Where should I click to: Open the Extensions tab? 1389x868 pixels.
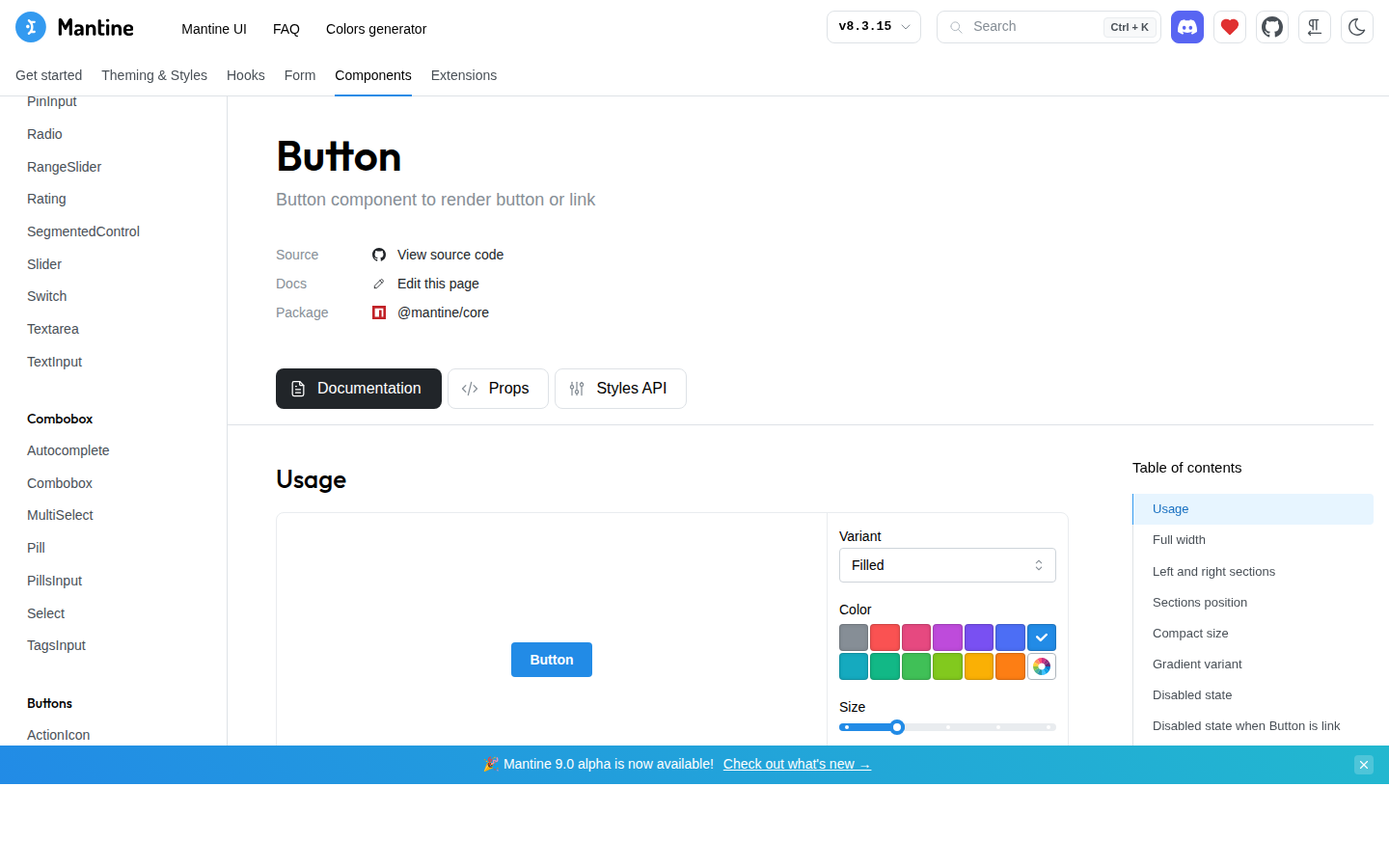(x=464, y=75)
